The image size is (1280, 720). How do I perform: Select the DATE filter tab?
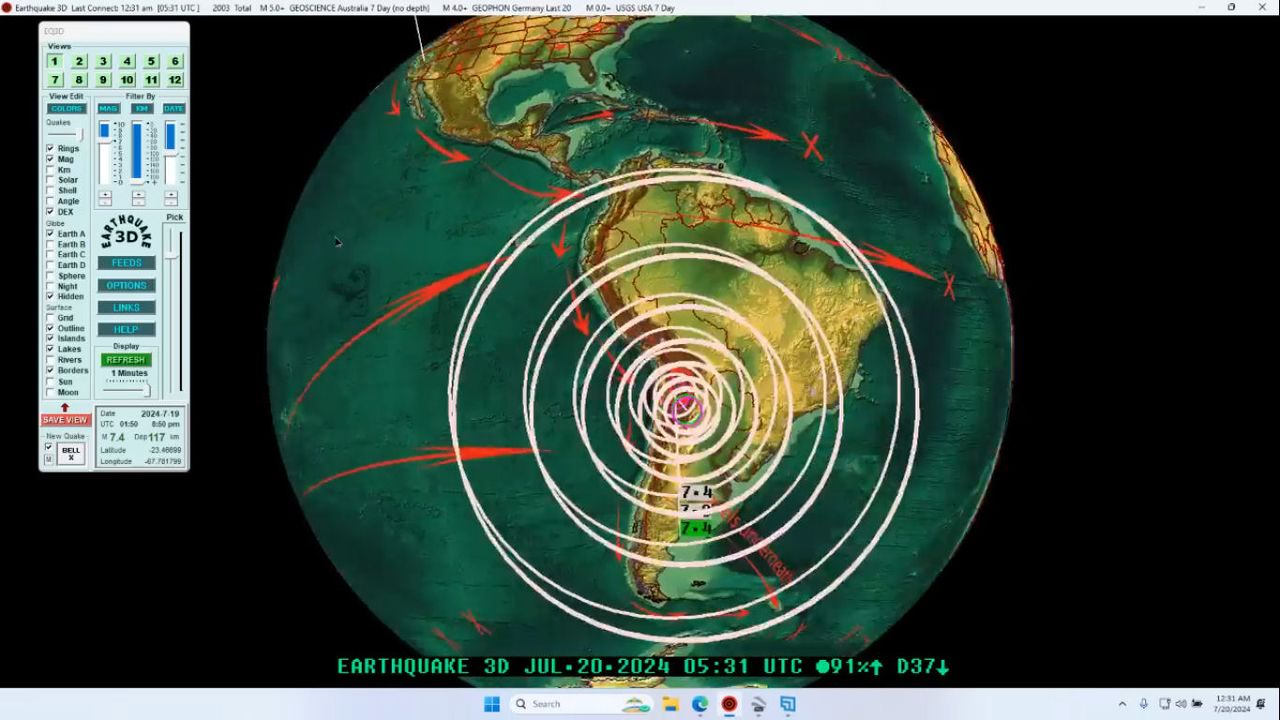click(174, 108)
